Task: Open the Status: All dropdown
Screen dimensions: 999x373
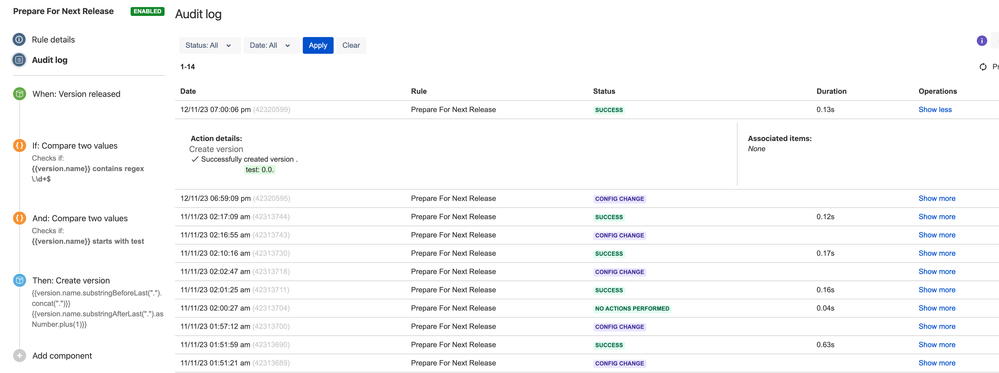Action: pyautogui.click(x=209, y=45)
